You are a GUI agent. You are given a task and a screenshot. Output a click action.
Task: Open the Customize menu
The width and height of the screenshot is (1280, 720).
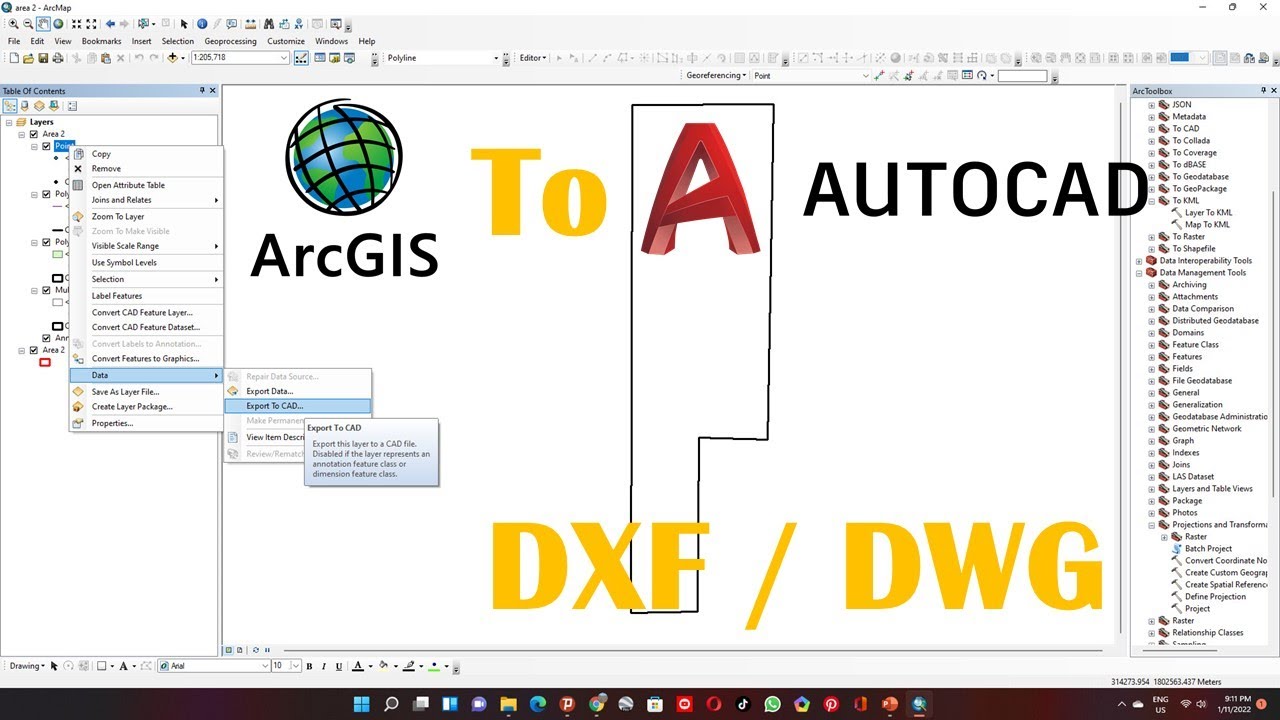coord(286,41)
